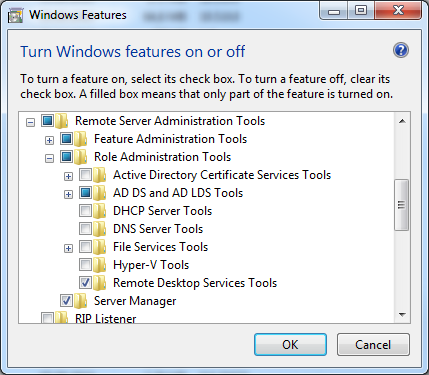The width and height of the screenshot is (429, 375).
Task: Click folder icon beside Active Directory Certificate Services Tools
Action: tap(100, 175)
